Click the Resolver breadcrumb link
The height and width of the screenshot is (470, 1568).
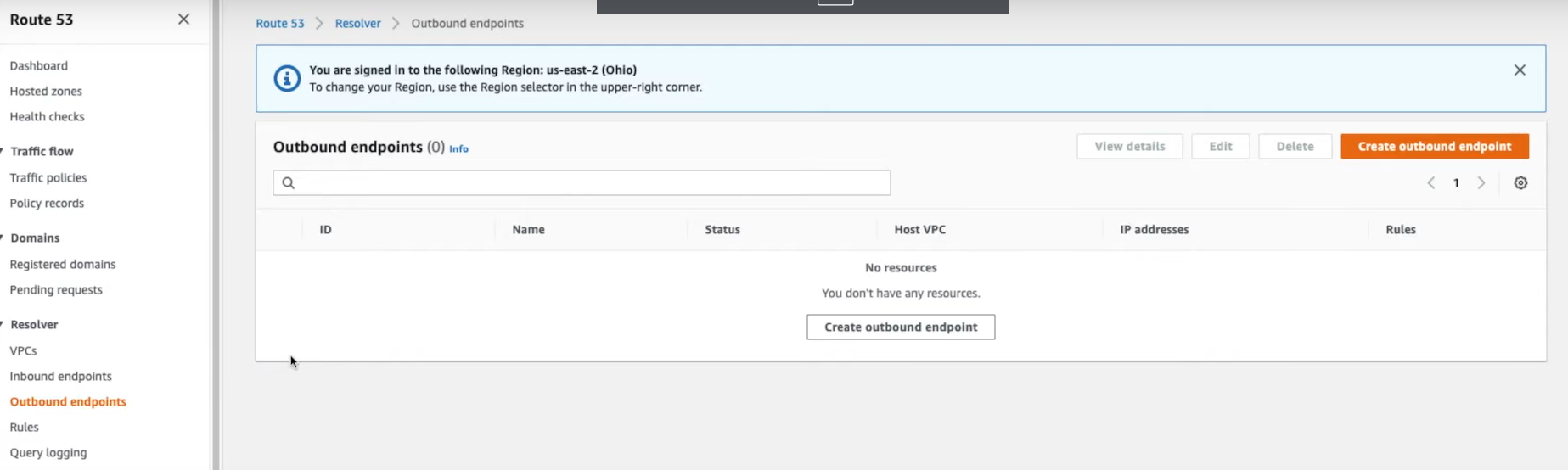(357, 24)
